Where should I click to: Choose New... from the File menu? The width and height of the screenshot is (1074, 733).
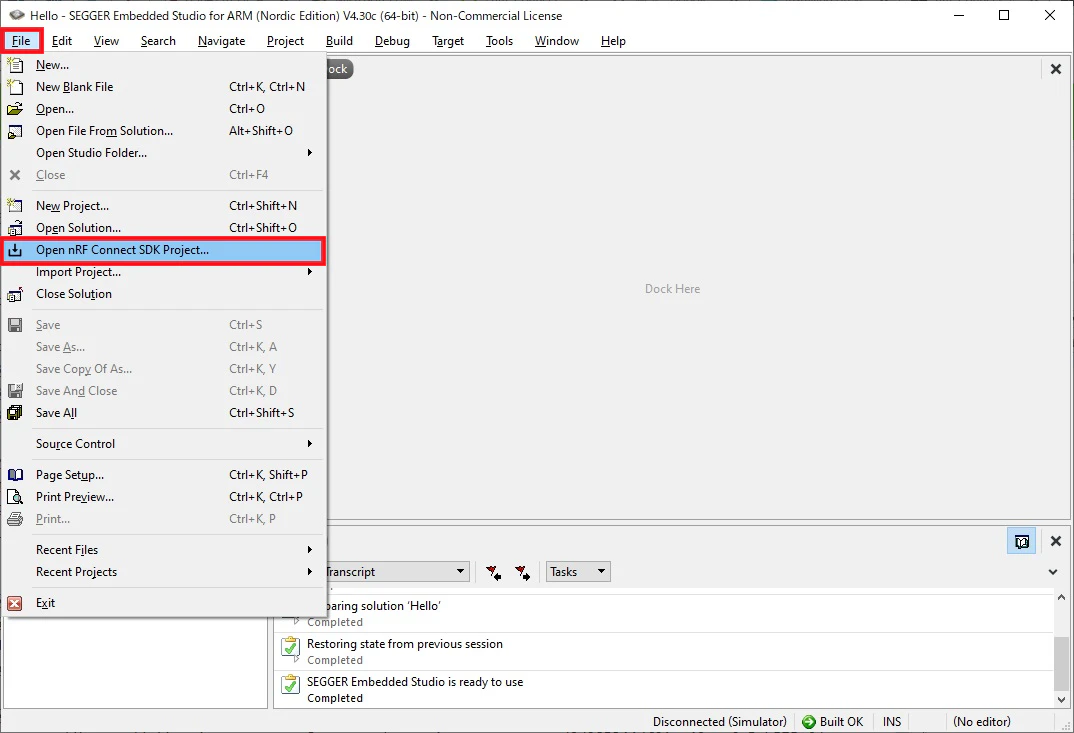tap(163, 65)
